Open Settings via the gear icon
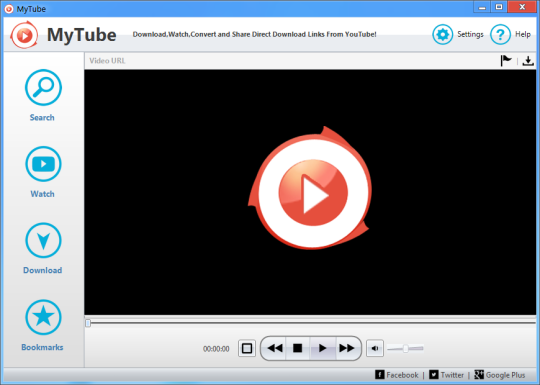The width and height of the screenshot is (540, 385). 443,34
